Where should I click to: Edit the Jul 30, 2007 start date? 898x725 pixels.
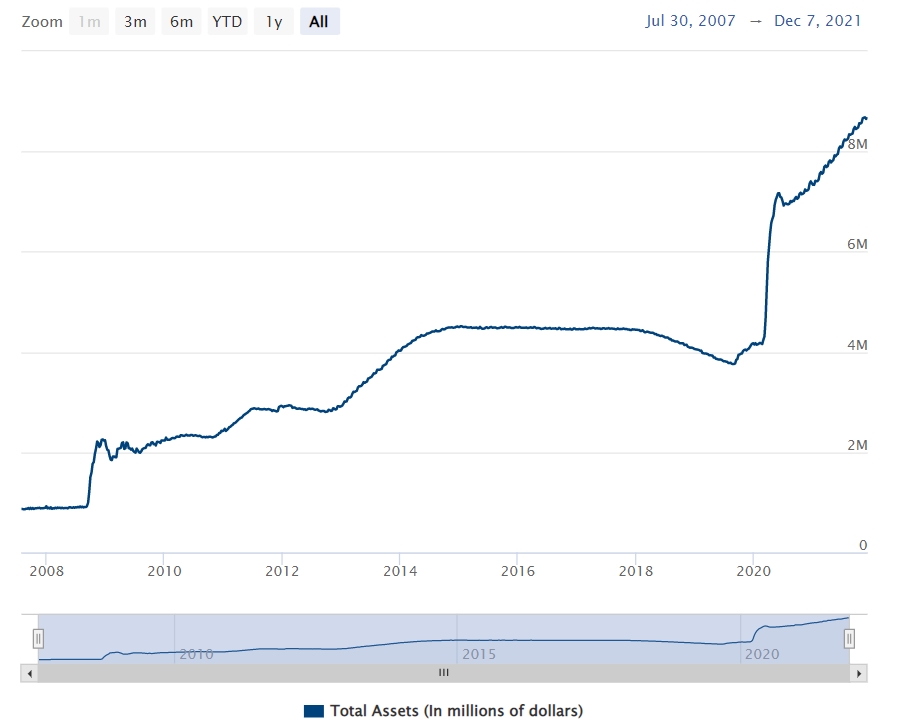point(691,21)
